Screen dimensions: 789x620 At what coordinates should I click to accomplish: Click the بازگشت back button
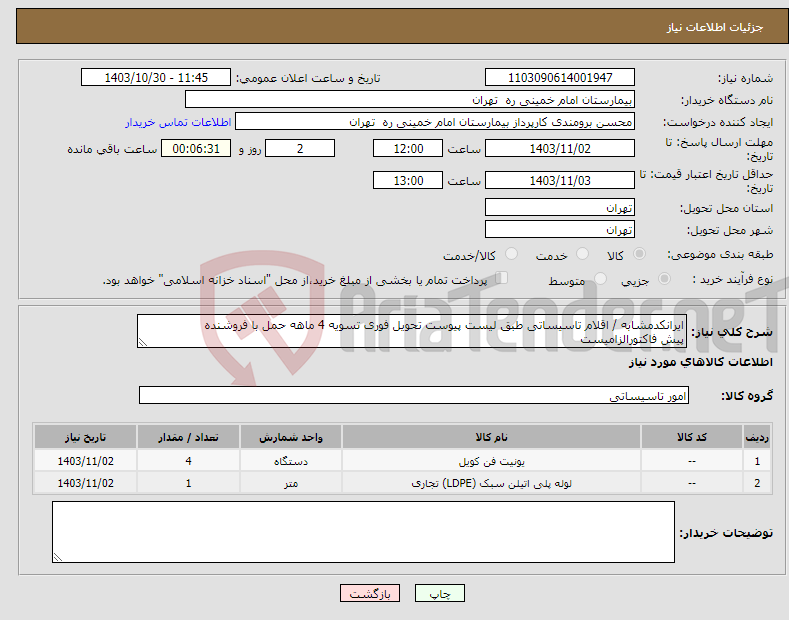[370, 593]
